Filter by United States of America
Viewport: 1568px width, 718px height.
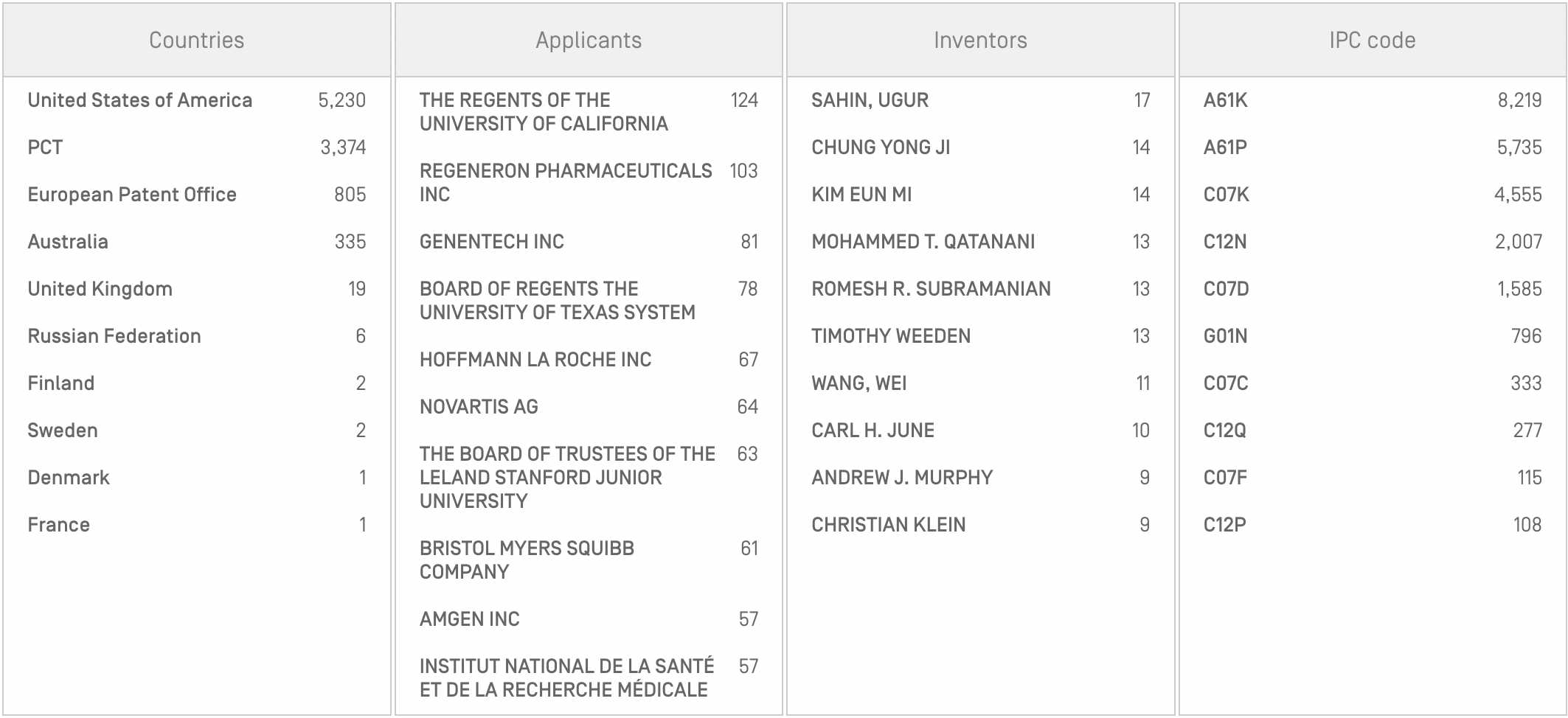click(x=140, y=100)
